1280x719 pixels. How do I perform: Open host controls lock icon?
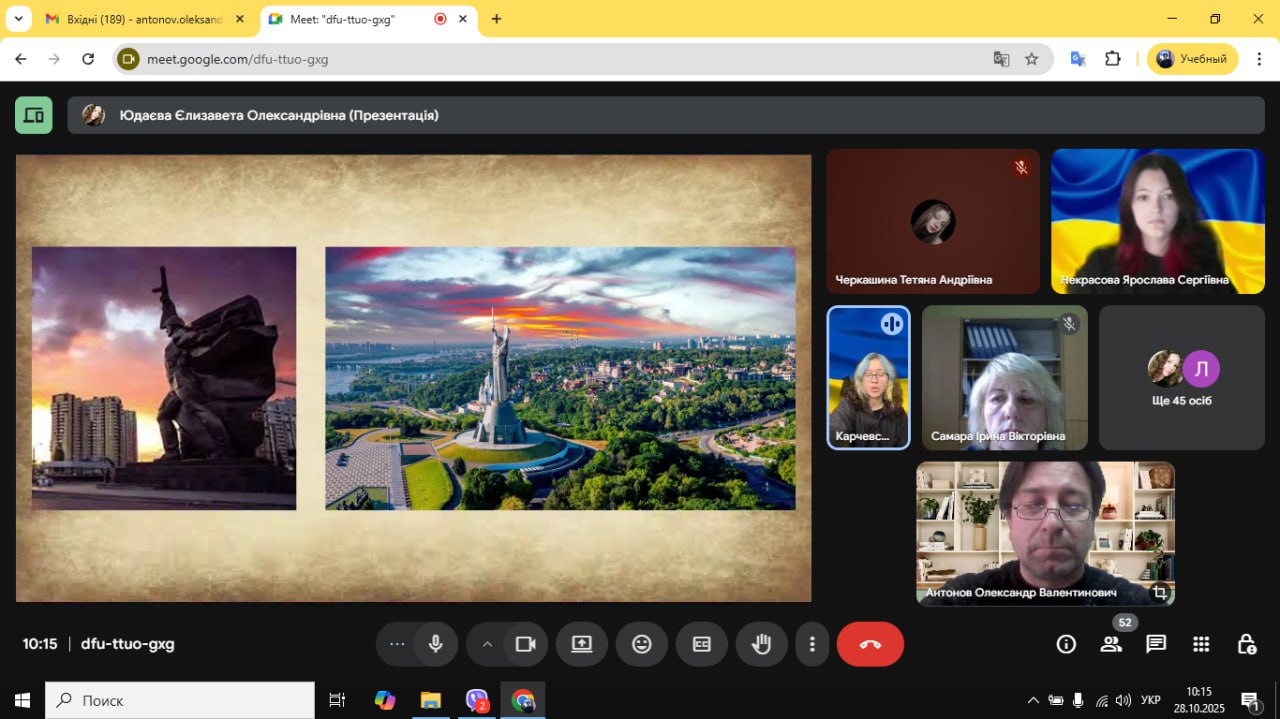[x=1246, y=644]
